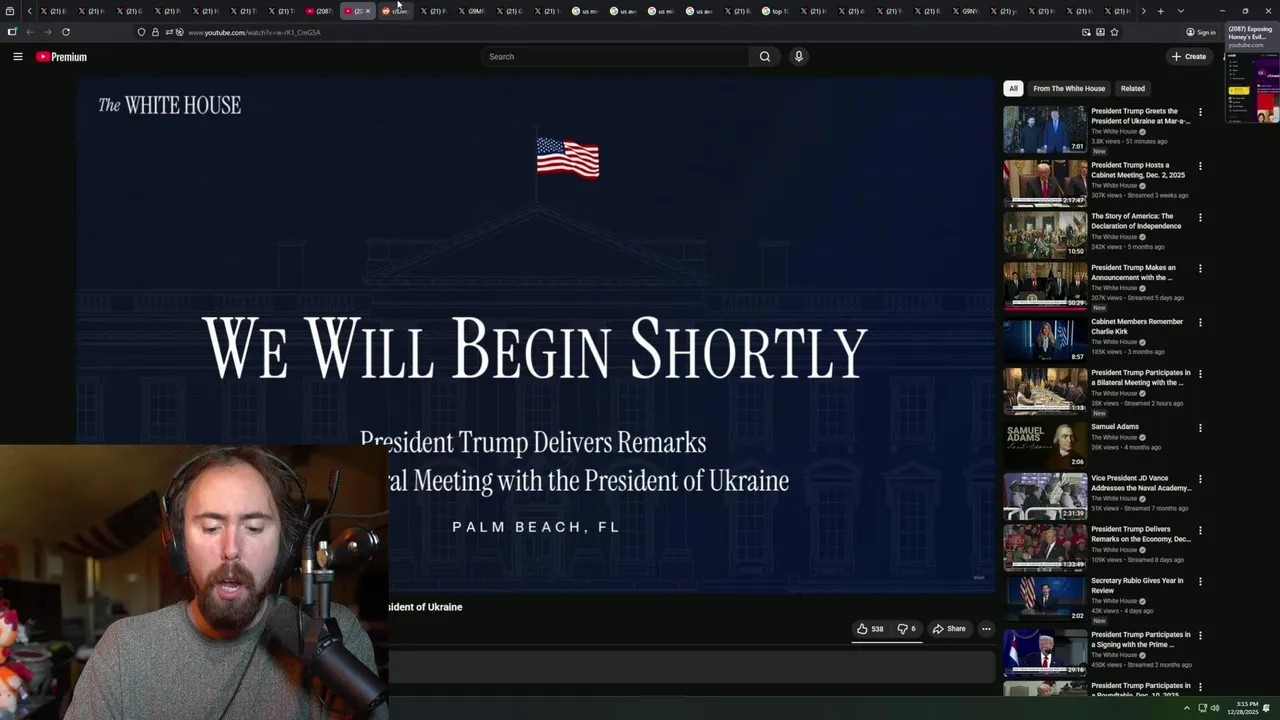Go forward with browser forward arrow
Screen dimensions: 1280x720
tap(47, 32)
